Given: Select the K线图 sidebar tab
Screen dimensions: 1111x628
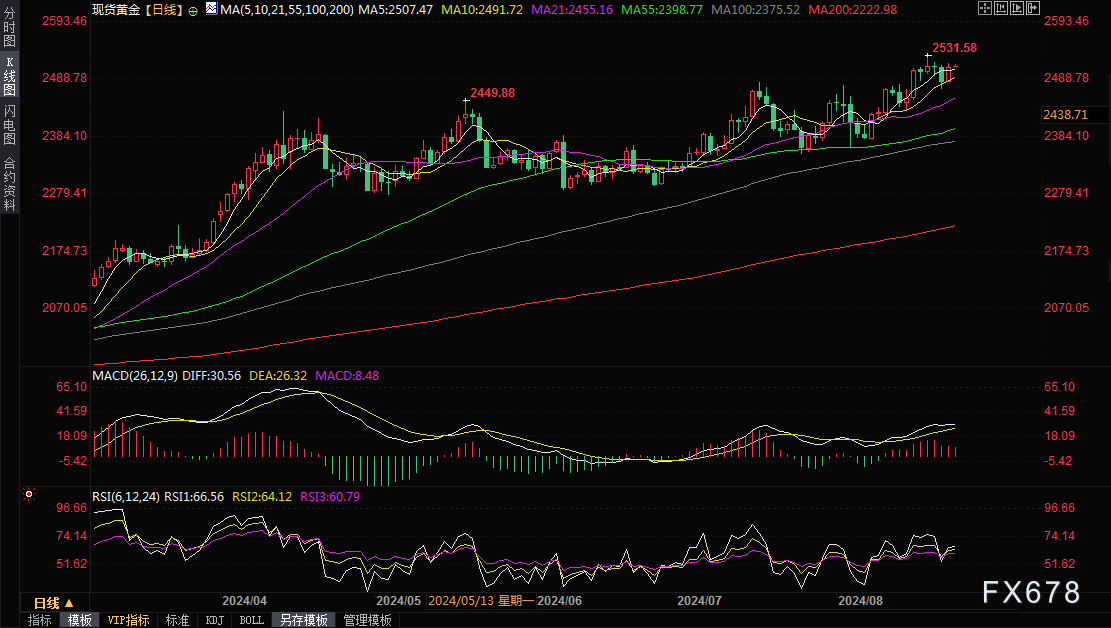Looking at the screenshot, I should (x=9, y=76).
